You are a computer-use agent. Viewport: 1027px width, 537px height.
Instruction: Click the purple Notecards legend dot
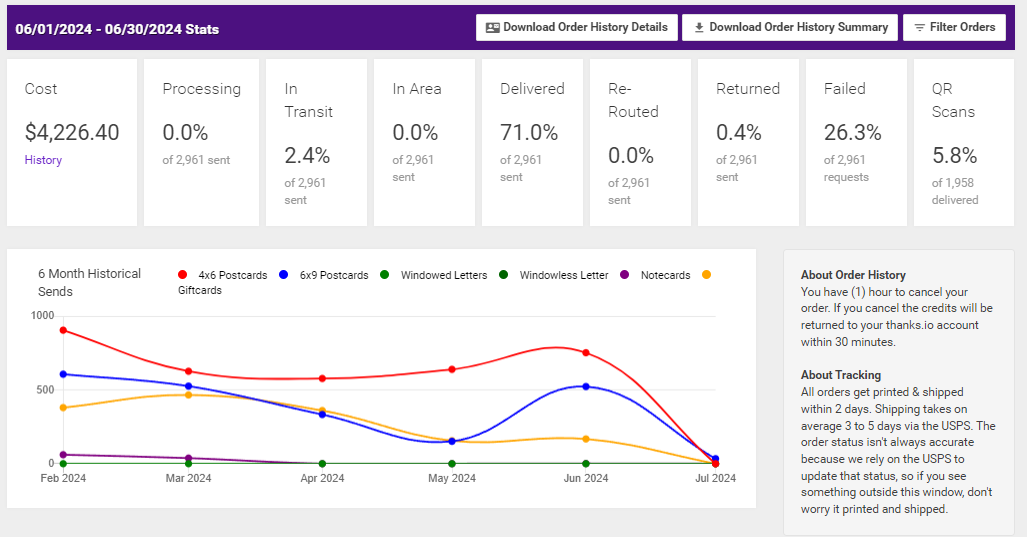pos(626,275)
